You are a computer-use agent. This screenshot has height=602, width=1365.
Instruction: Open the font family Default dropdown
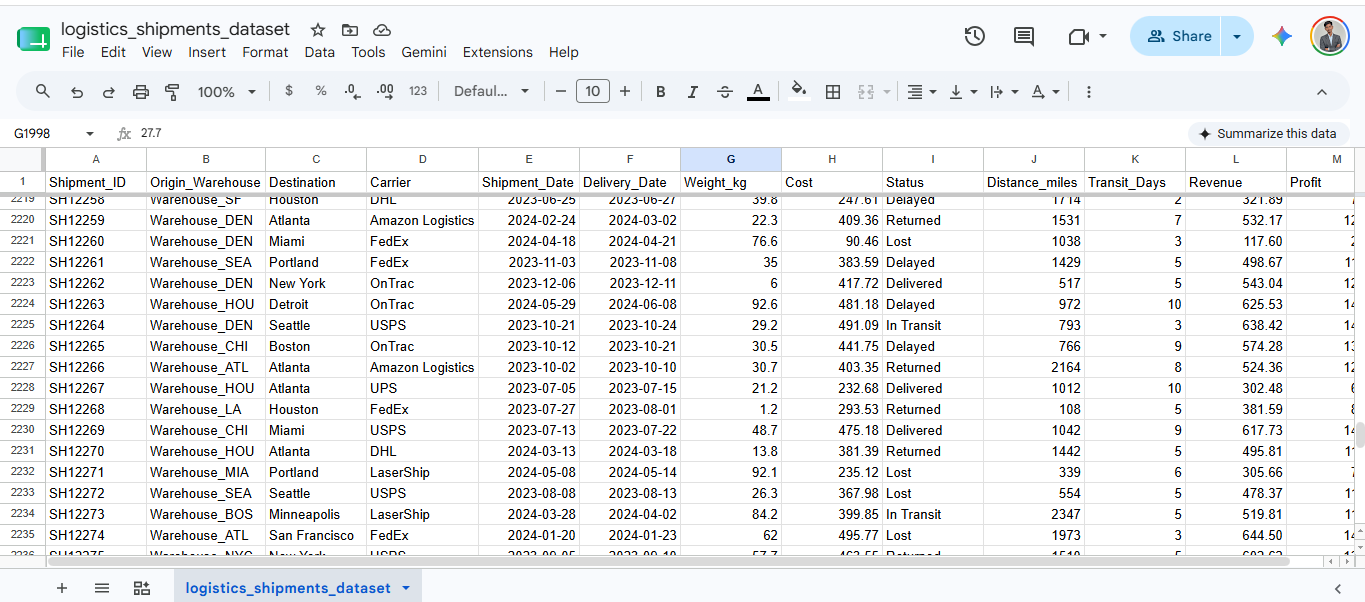point(492,91)
